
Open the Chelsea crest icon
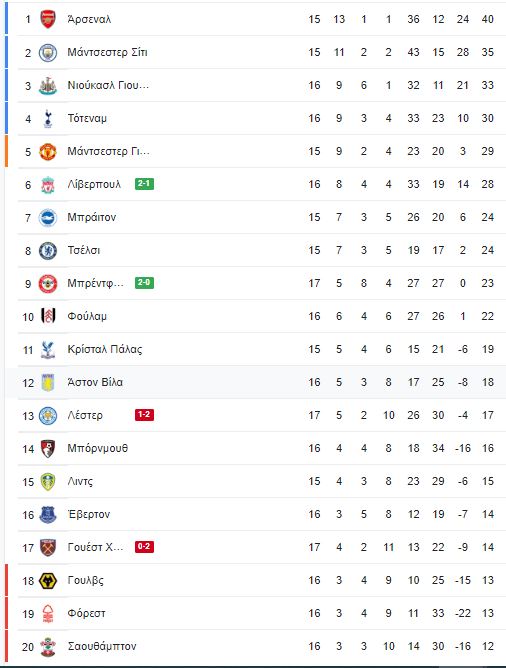point(48,250)
